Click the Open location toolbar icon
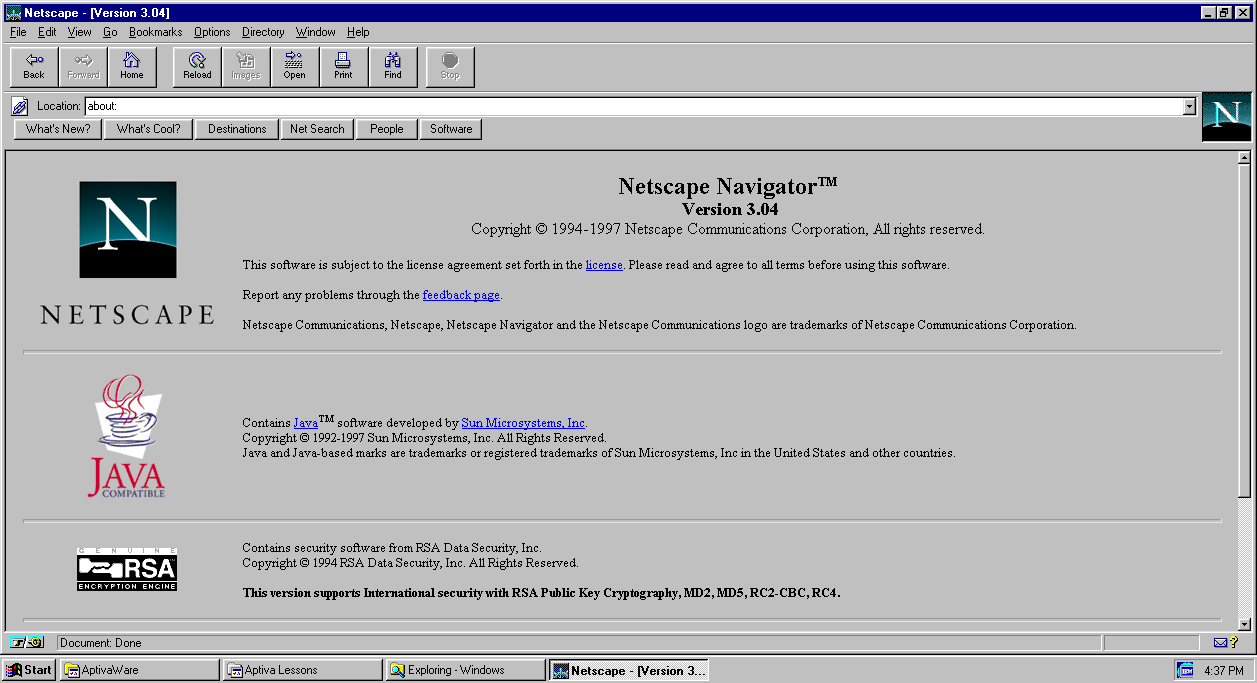 coord(294,66)
